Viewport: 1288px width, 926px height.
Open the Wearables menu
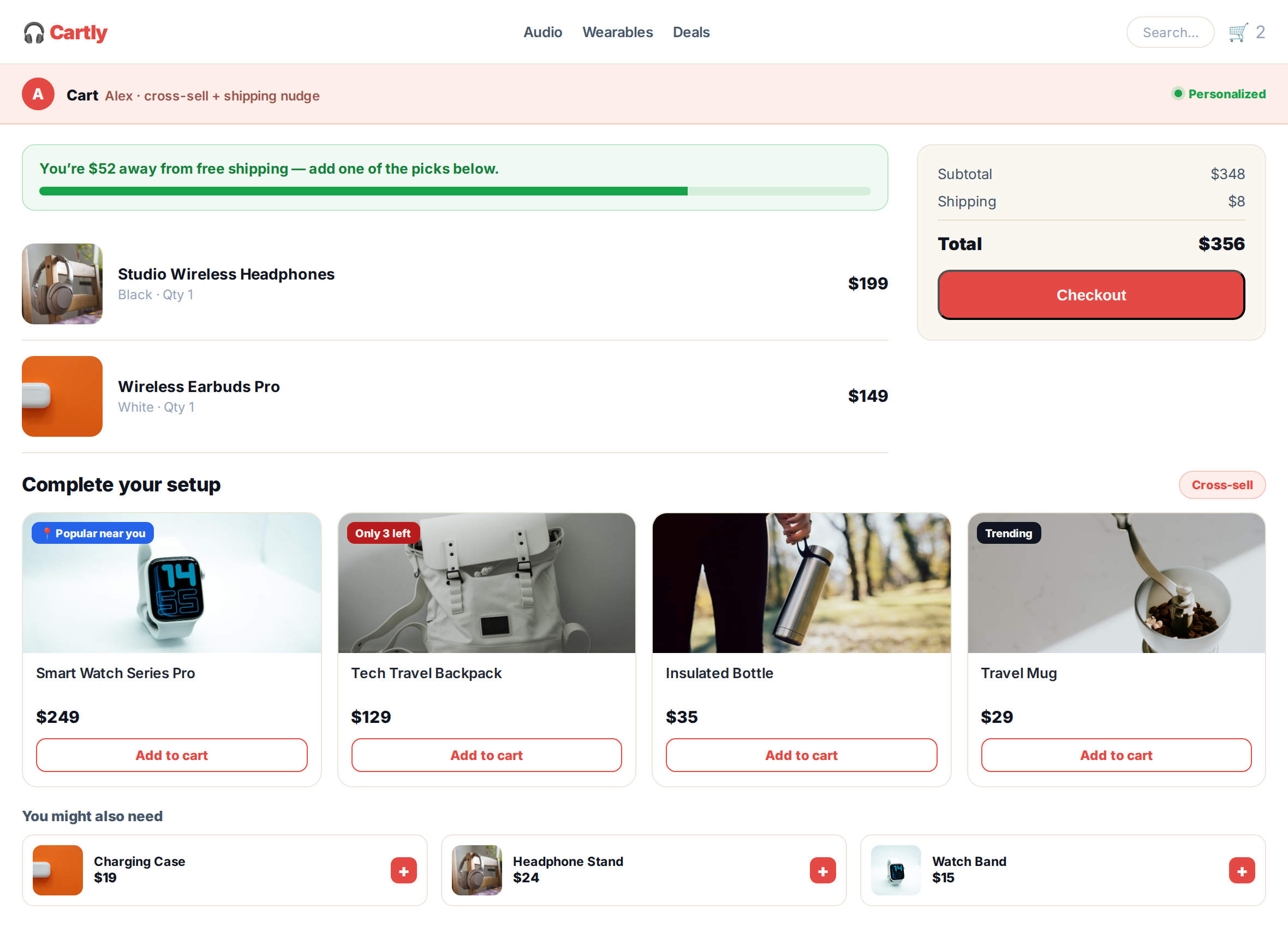(x=617, y=32)
